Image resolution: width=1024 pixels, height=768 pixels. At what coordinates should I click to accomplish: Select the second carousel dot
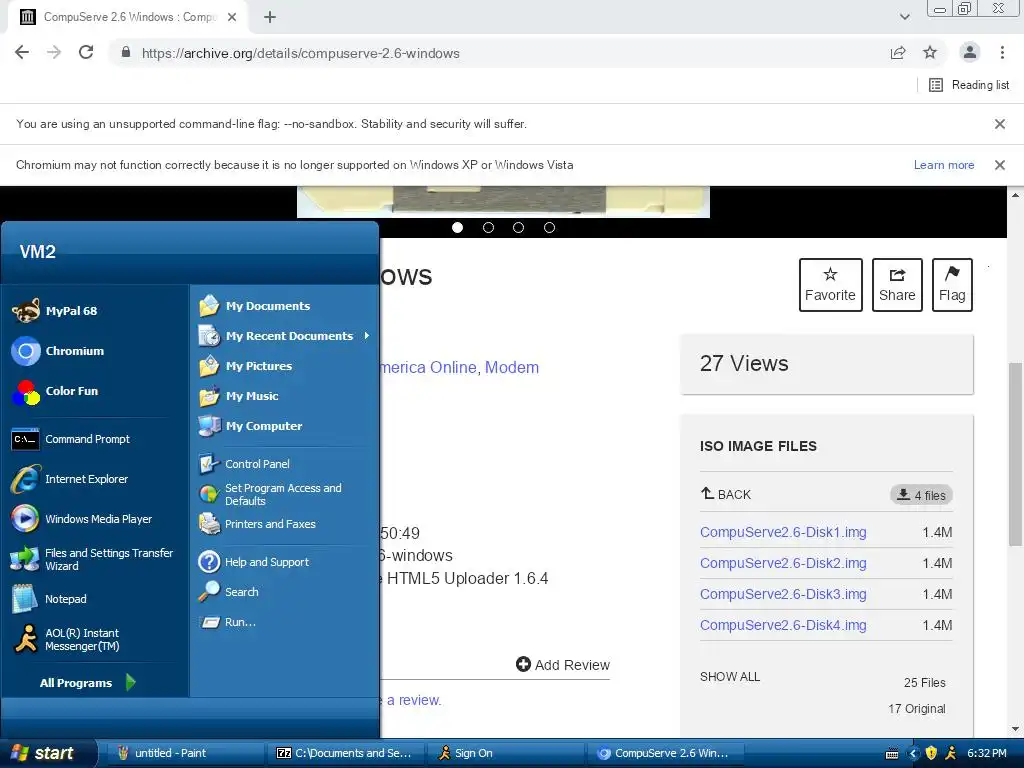(488, 227)
